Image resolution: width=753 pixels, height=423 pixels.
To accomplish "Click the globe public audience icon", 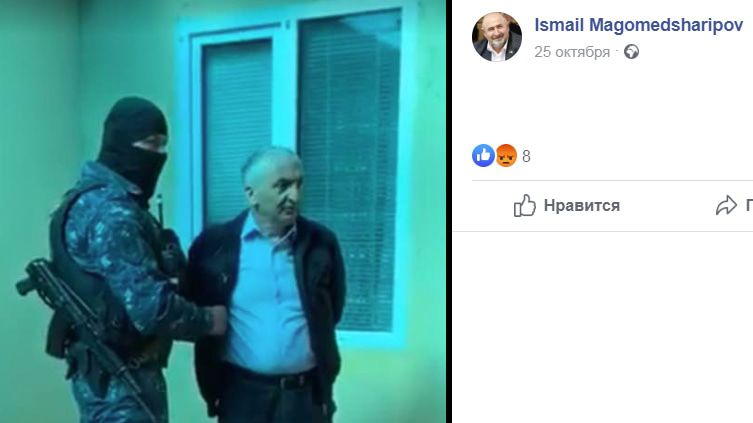I will click(x=632, y=51).
